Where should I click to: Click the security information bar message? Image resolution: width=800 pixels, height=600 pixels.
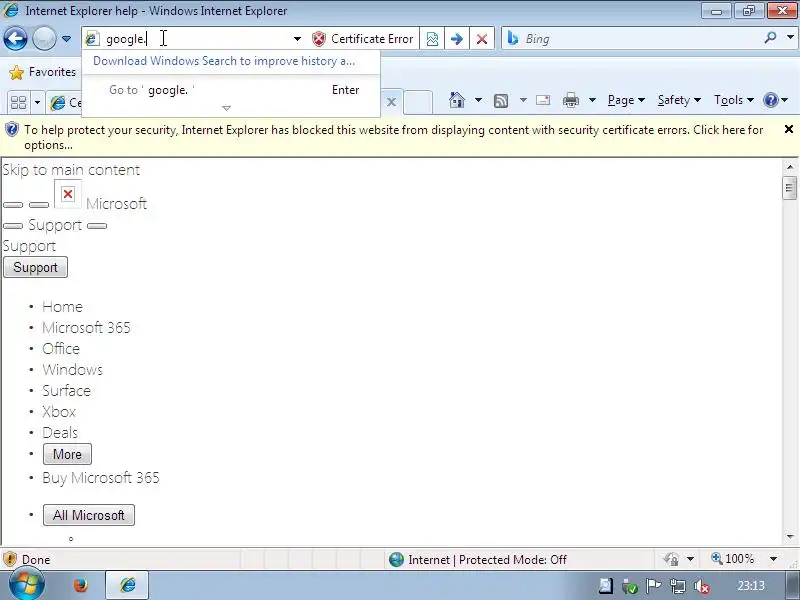(393, 137)
